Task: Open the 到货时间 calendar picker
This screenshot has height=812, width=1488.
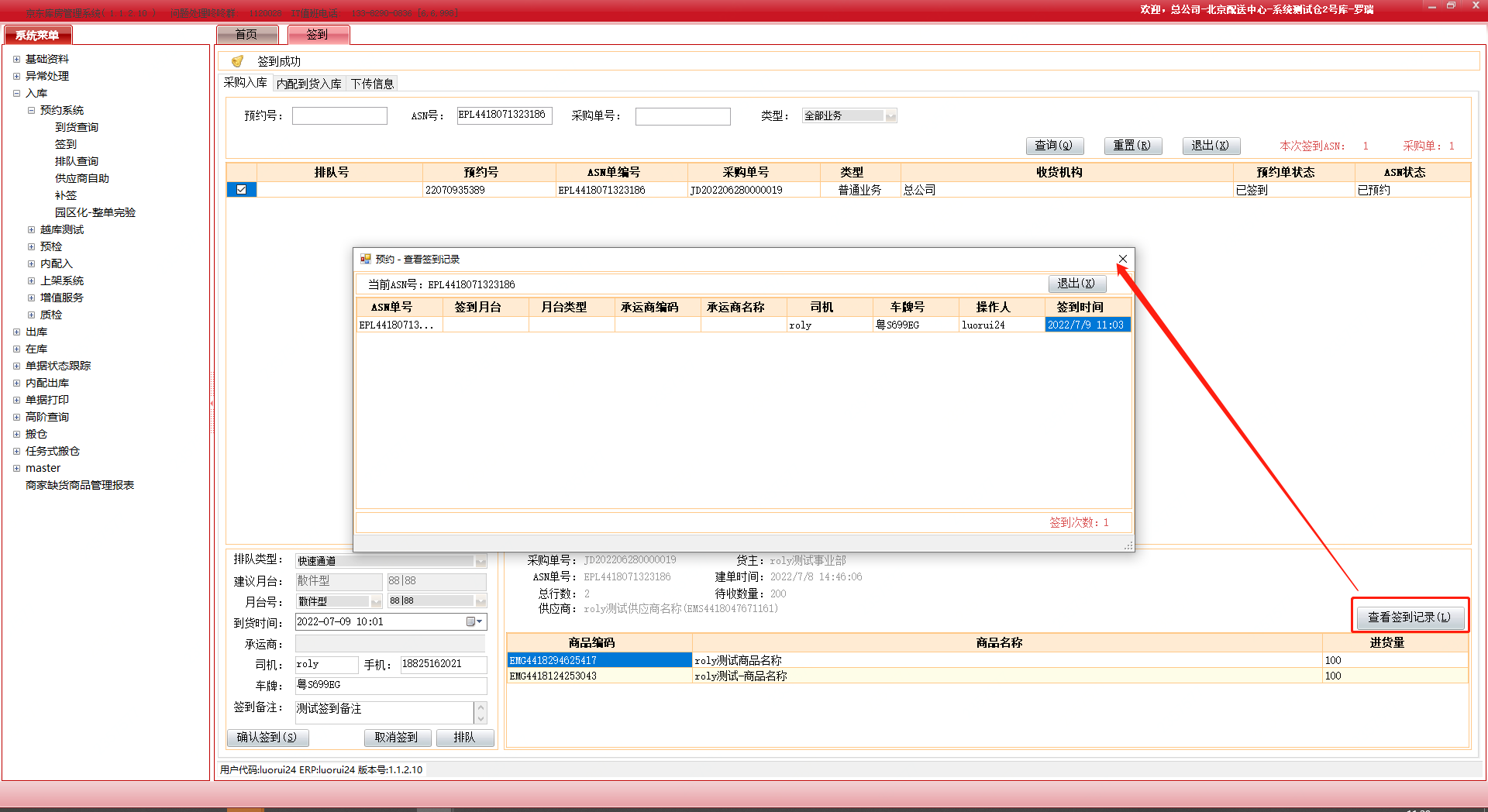Action: (474, 621)
